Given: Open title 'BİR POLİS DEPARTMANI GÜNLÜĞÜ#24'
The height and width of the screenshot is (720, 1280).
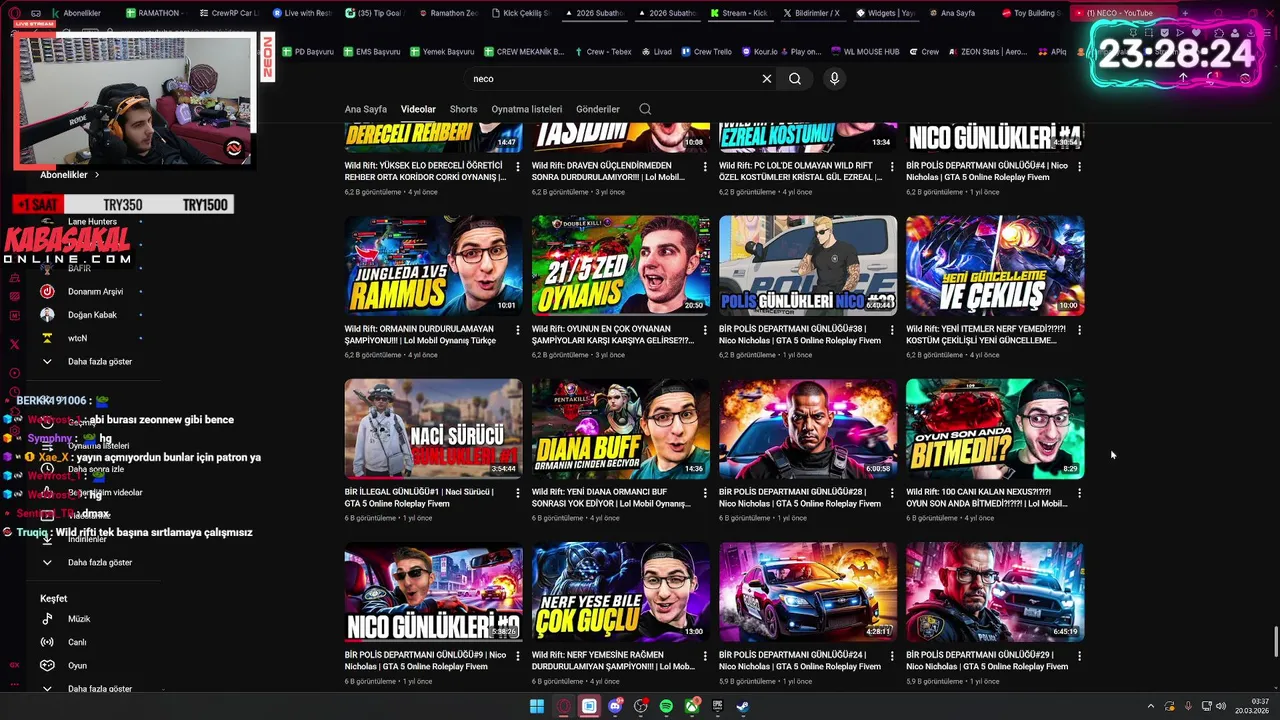Looking at the screenshot, I should (x=800, y=660).
